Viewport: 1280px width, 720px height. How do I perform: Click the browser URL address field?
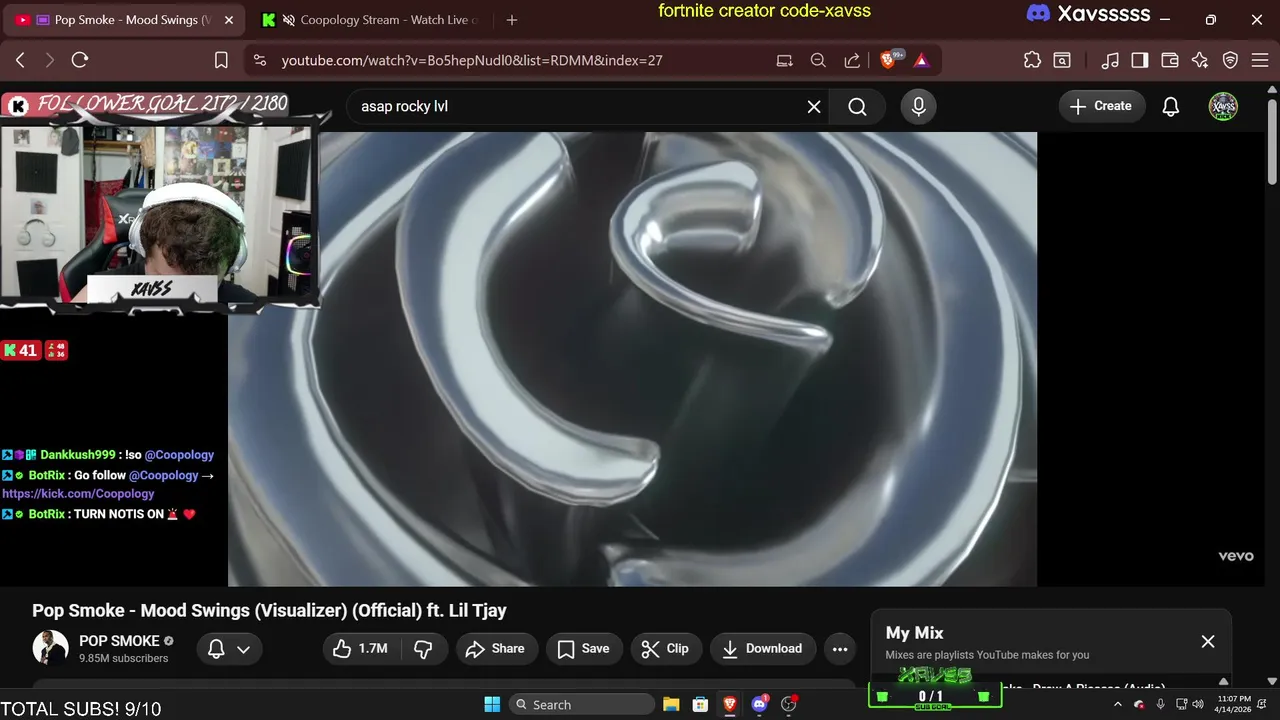tap(520, 60)
